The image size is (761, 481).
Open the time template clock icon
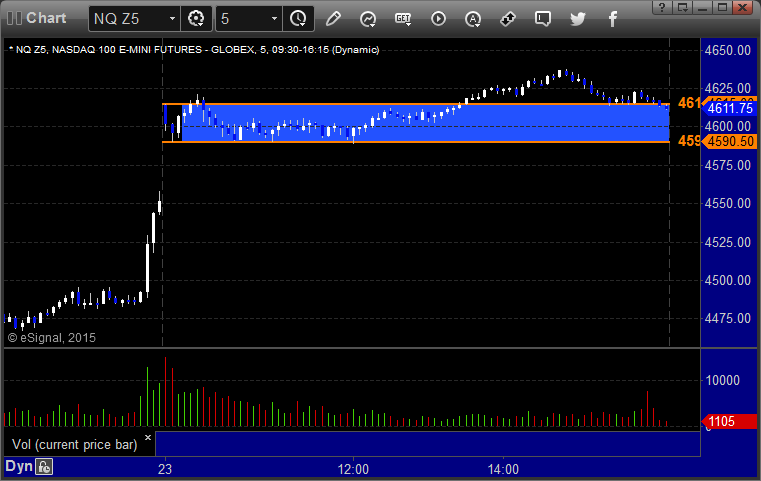pos(298,18)
